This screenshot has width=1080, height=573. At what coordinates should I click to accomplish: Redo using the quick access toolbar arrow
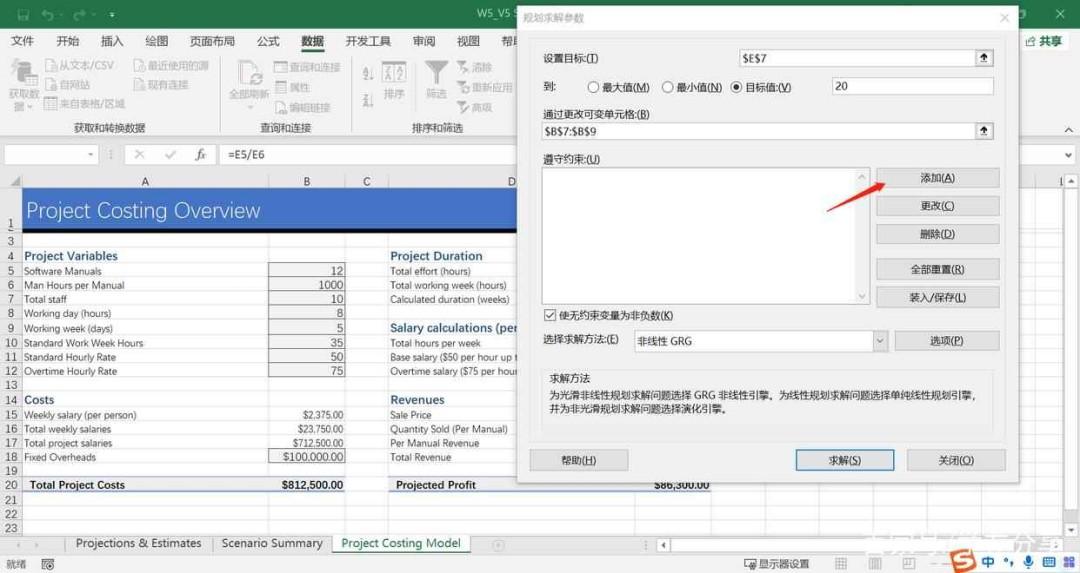[79, 14]
